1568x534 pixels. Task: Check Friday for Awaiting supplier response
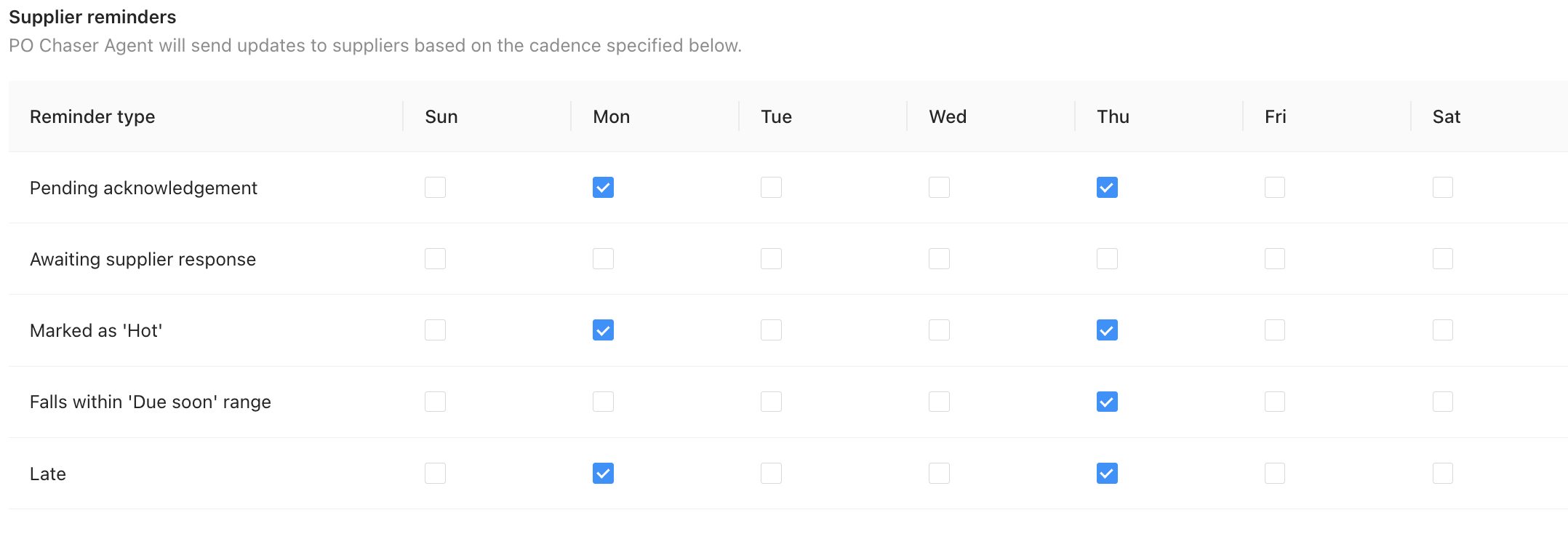click(1274, 258)
